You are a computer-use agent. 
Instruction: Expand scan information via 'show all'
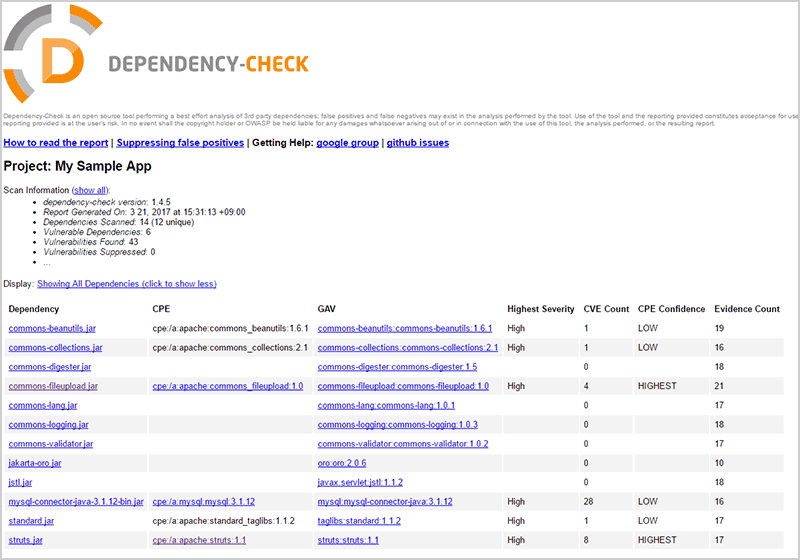click(x=90, y=190)
